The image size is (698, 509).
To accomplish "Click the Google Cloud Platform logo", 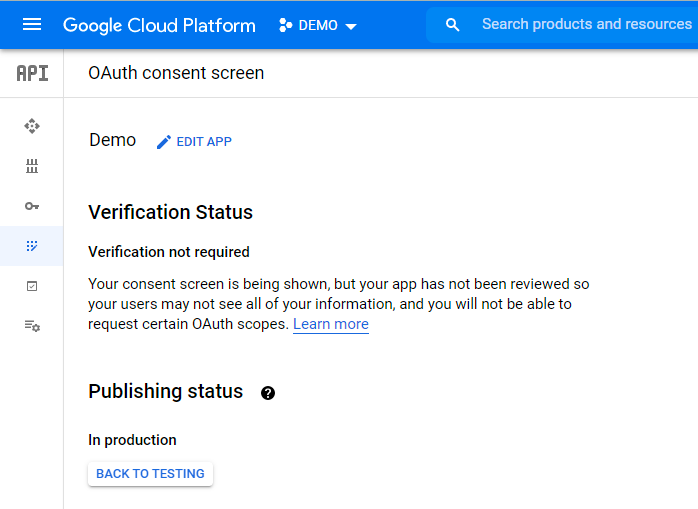I will pos(159,25).
